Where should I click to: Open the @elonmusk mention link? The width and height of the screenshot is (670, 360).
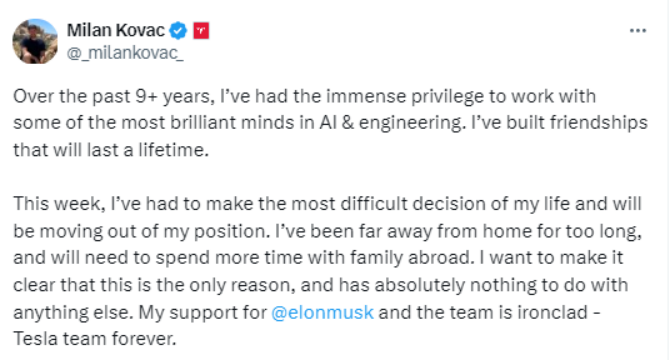pyautogui.click(x=322, y=313)
